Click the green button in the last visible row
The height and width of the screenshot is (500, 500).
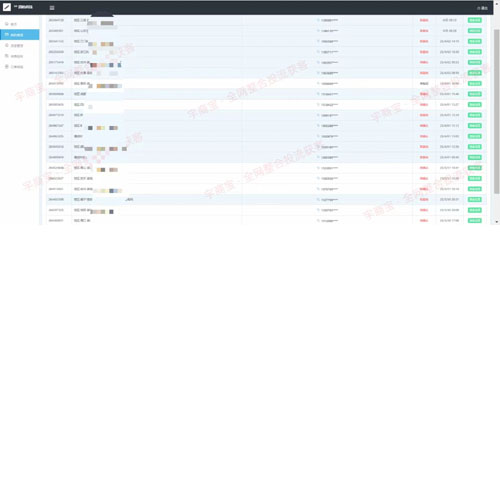click(474, 221)
